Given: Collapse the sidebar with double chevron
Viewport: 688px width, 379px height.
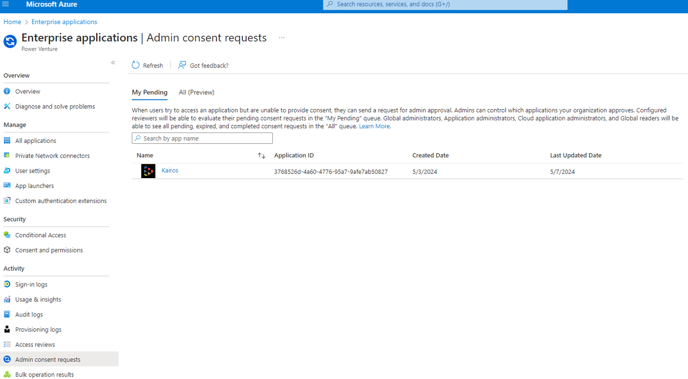Looking at the screenshot, I should (x=113, y=63).
